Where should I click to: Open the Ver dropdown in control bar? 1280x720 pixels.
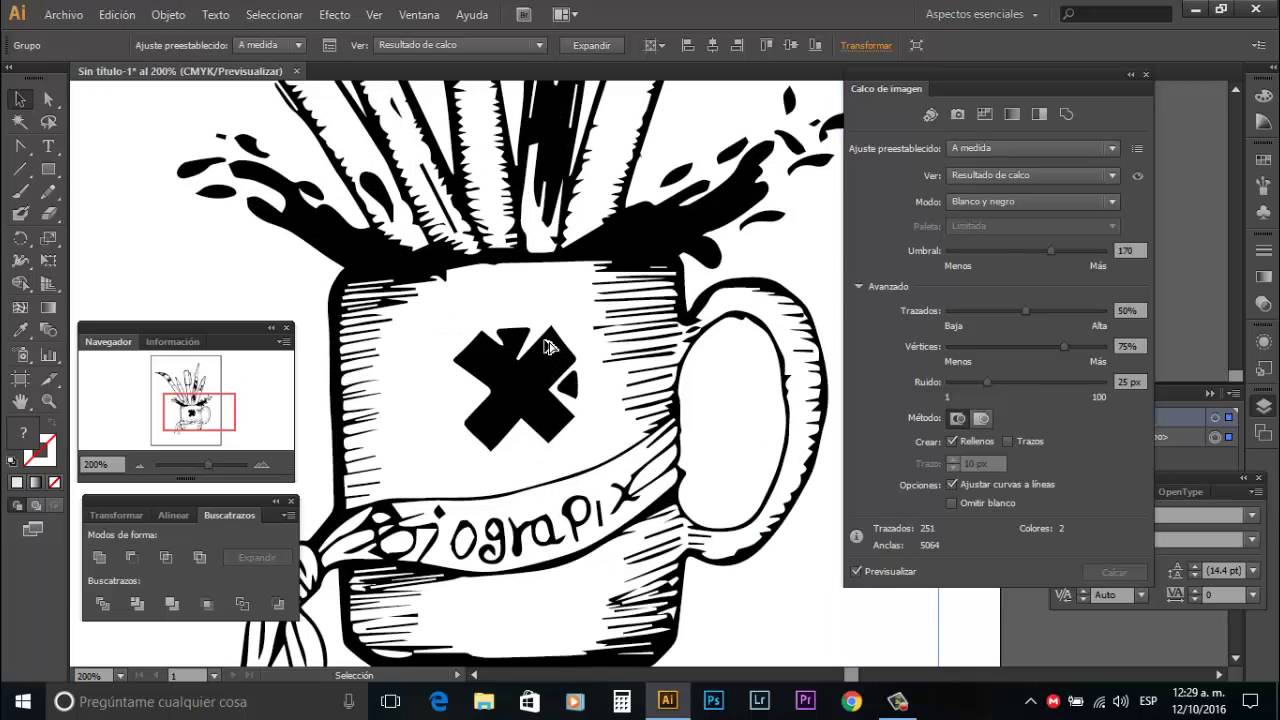pyautogui.click(x=460, y=45)
